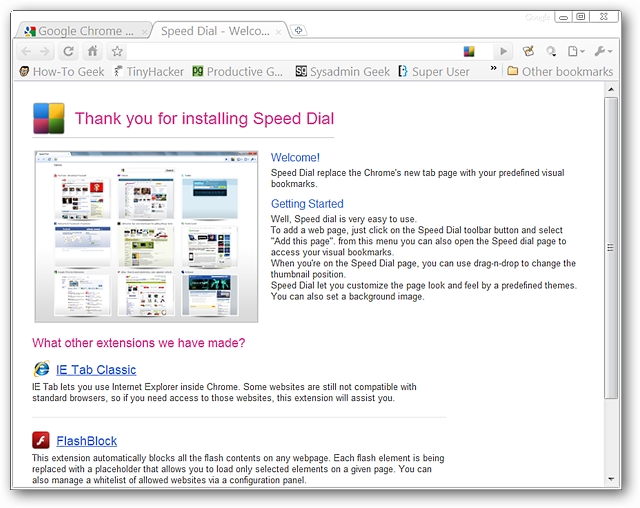The width and height of the screenshot is (640, 508).
Task: Go forward using the forward arrow
Action: [44, 51]
